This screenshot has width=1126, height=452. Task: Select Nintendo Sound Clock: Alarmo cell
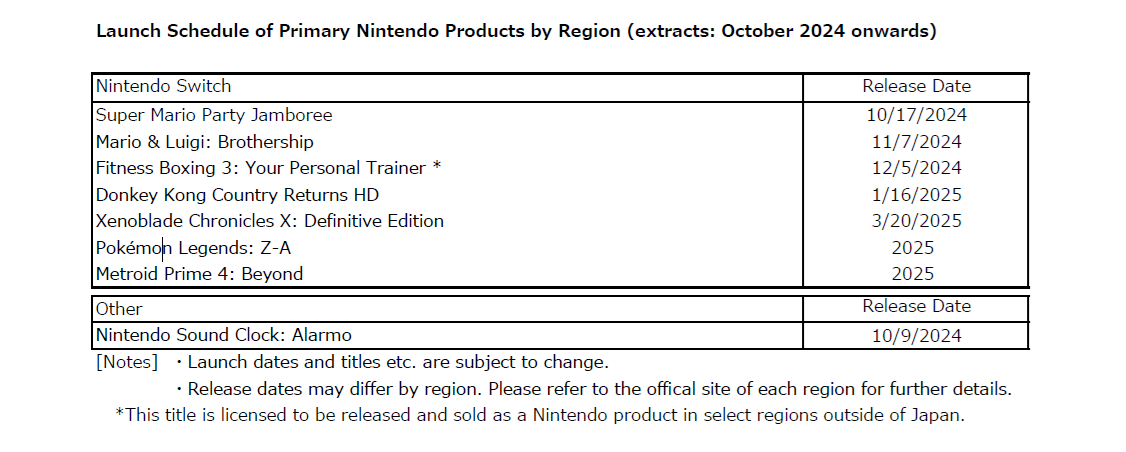224,335
